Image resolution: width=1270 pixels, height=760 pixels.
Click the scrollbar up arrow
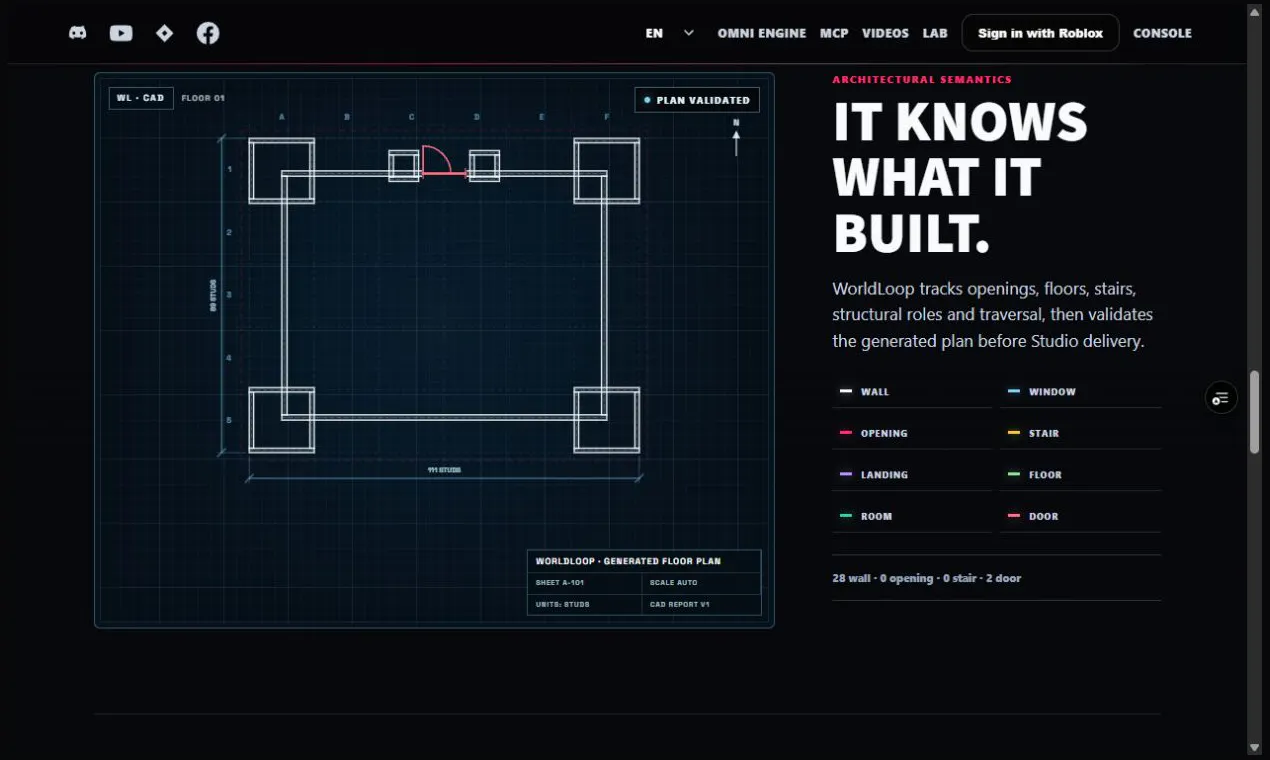pyautogui.click(x=1254, y=10)
